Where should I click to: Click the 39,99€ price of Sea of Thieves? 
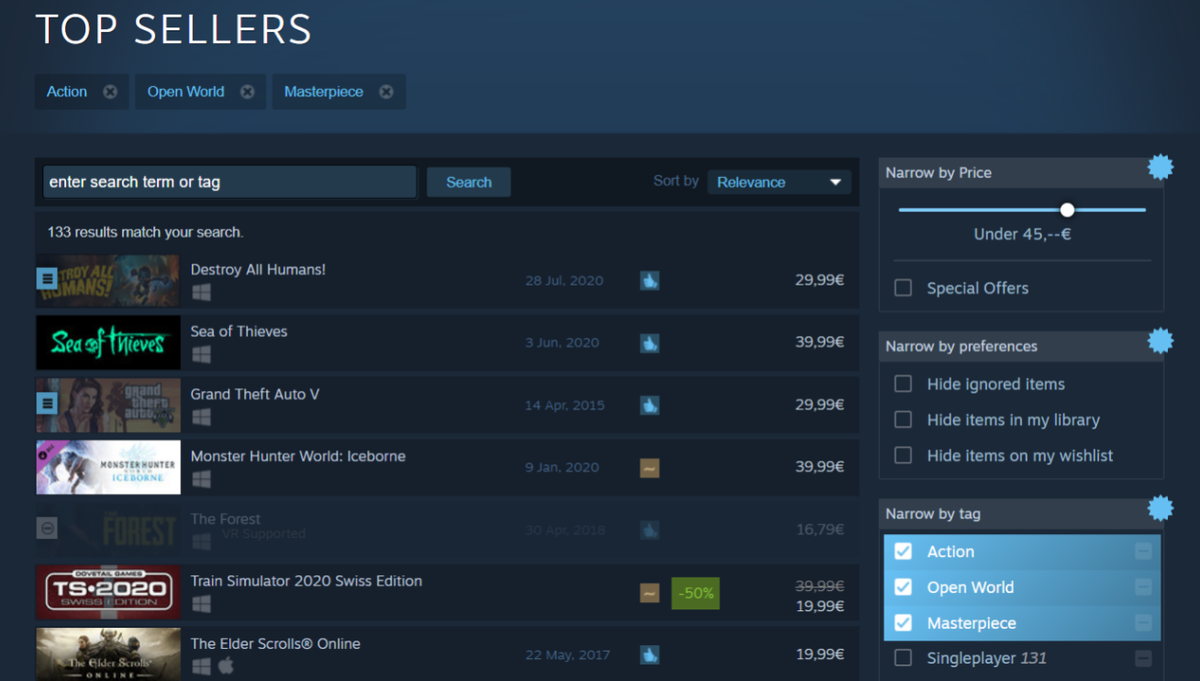(x=820, y=342)
